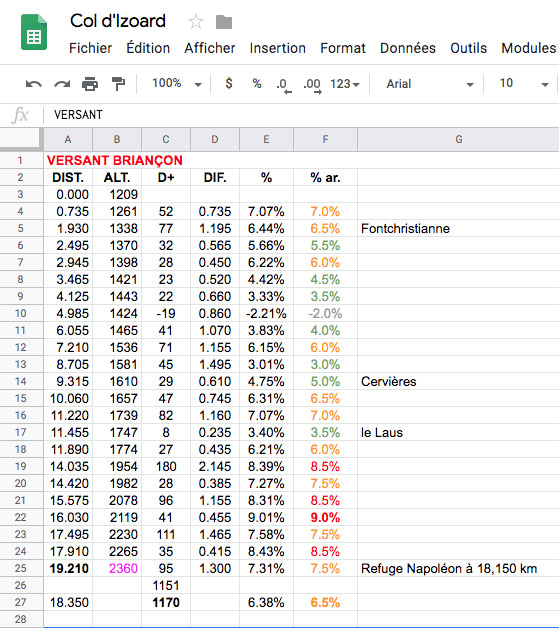Activate the paint format roller icon
The width and height of the screenshot is (559, 628).
[118, 84]
